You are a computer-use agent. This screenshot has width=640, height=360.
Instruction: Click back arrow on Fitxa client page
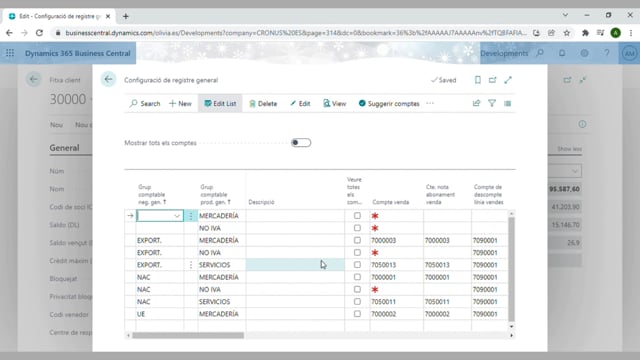(33, 79)
